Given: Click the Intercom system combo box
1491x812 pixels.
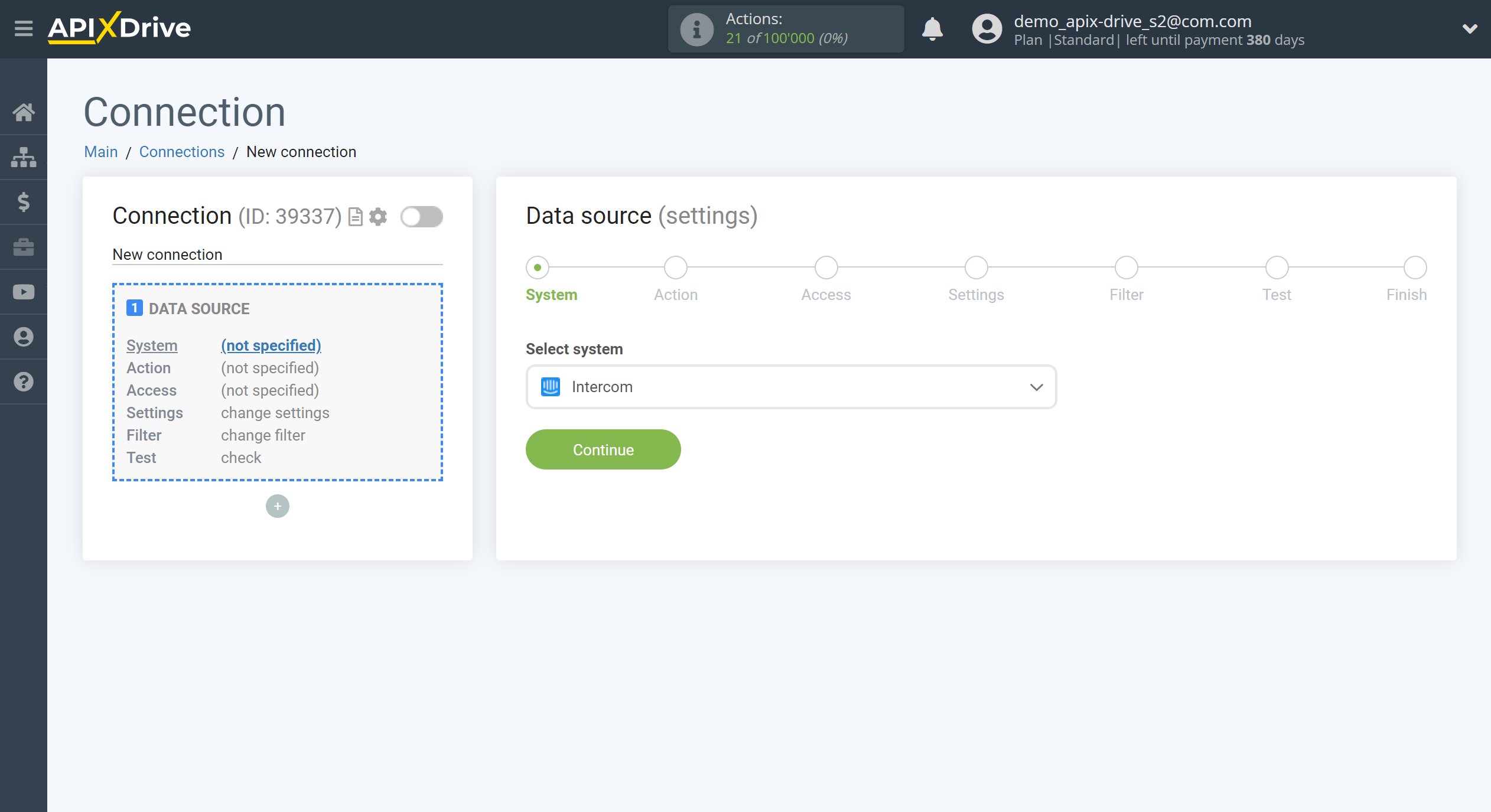Looking at the screenshot, I should [791, 387].
